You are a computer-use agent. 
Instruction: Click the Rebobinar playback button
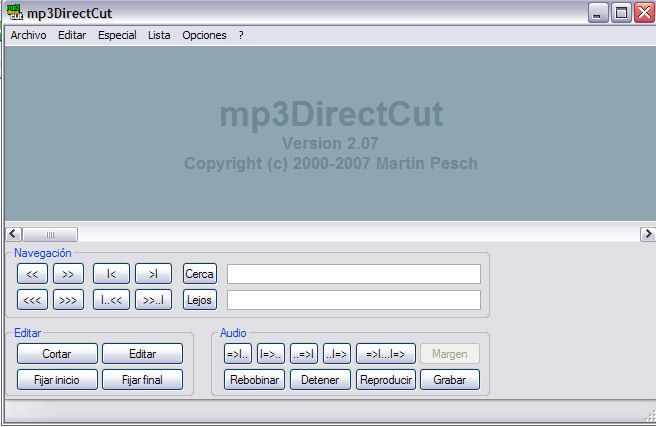point(254,380)
